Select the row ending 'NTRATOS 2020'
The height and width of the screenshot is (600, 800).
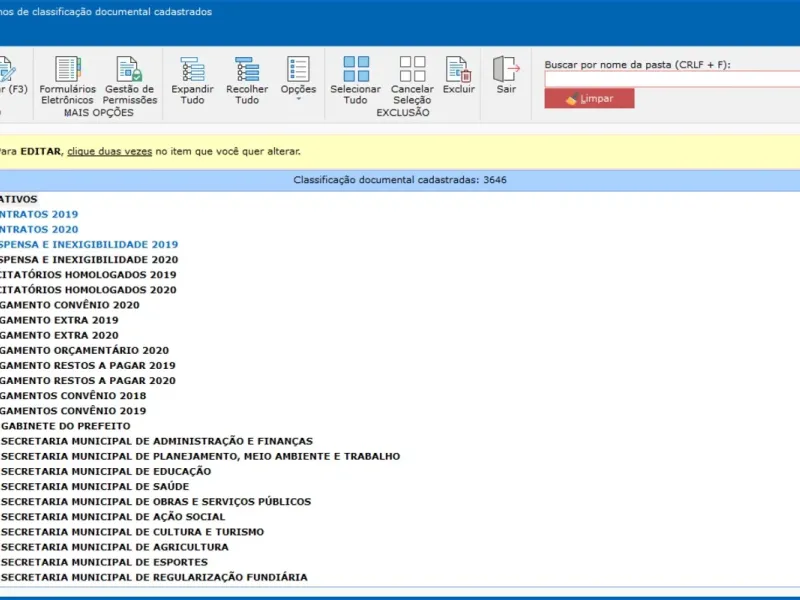[x=39, y=230]
